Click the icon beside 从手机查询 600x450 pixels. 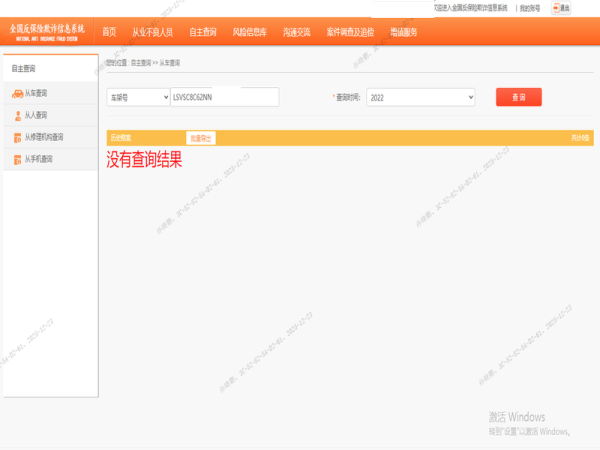coord(17,159)
